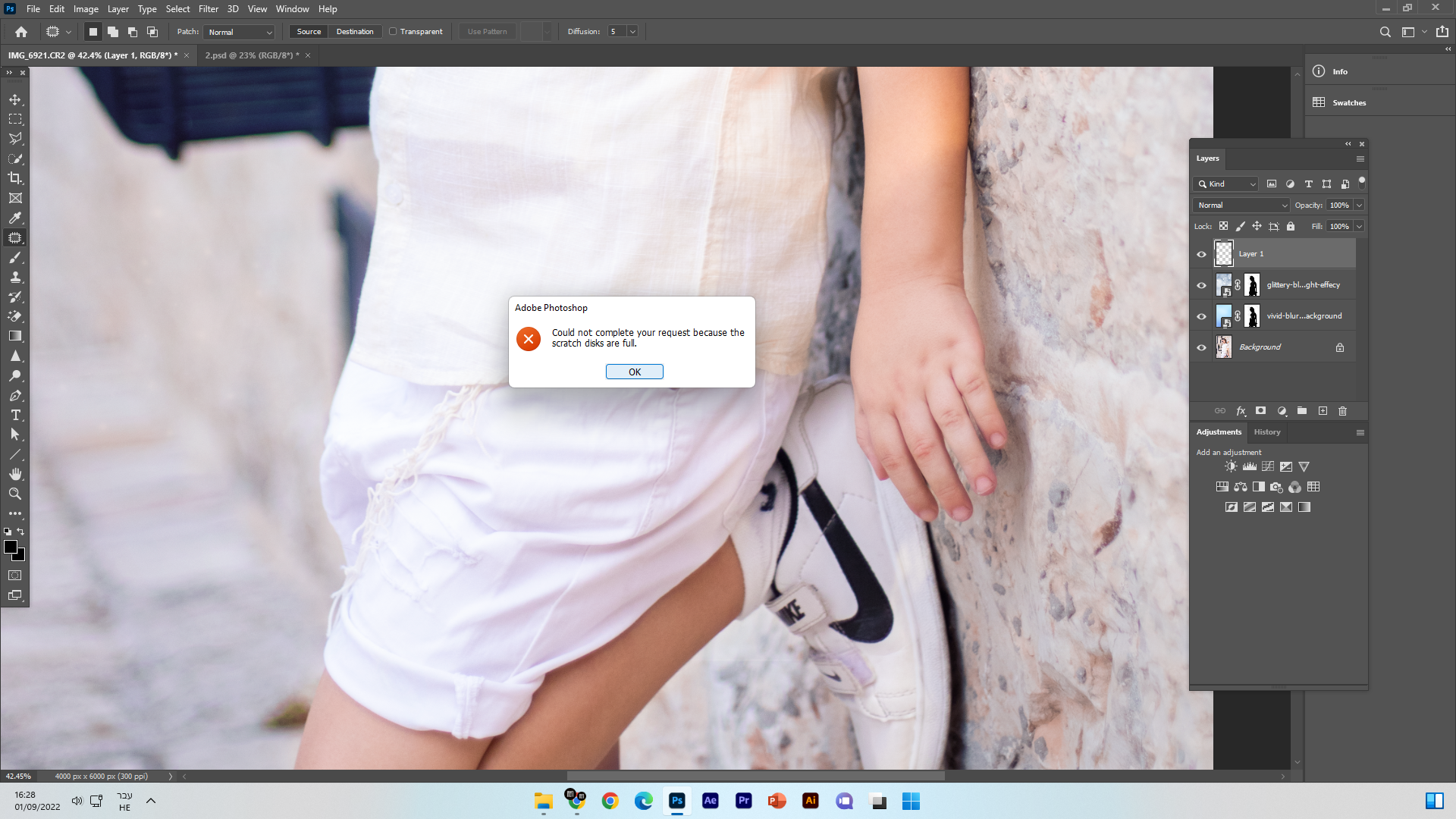Toggle visibility of Layer 1
This screenshot has height=819, width=1456.
click(1201, 254)
